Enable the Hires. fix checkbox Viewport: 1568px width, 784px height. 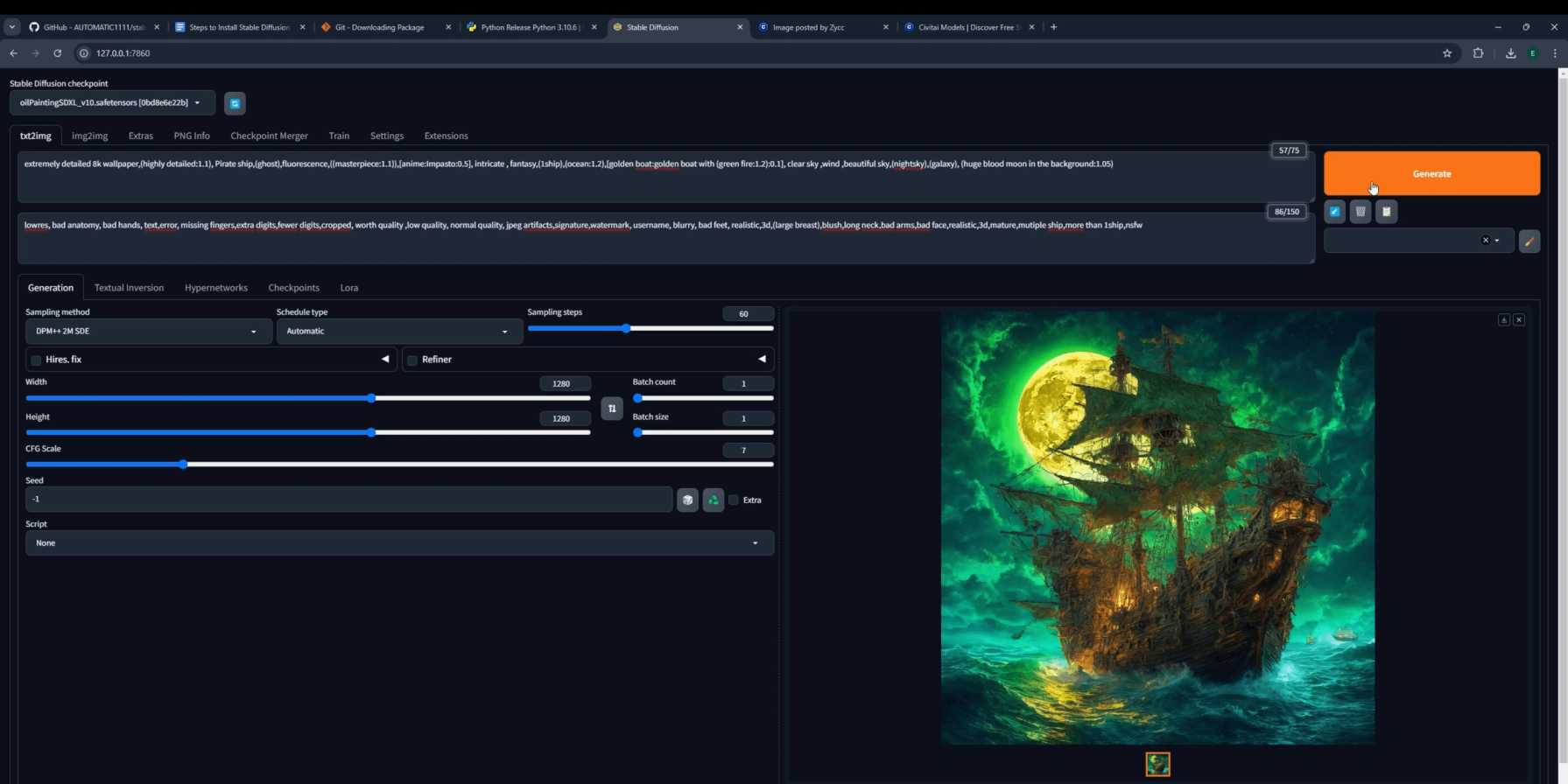click(36, 360)
